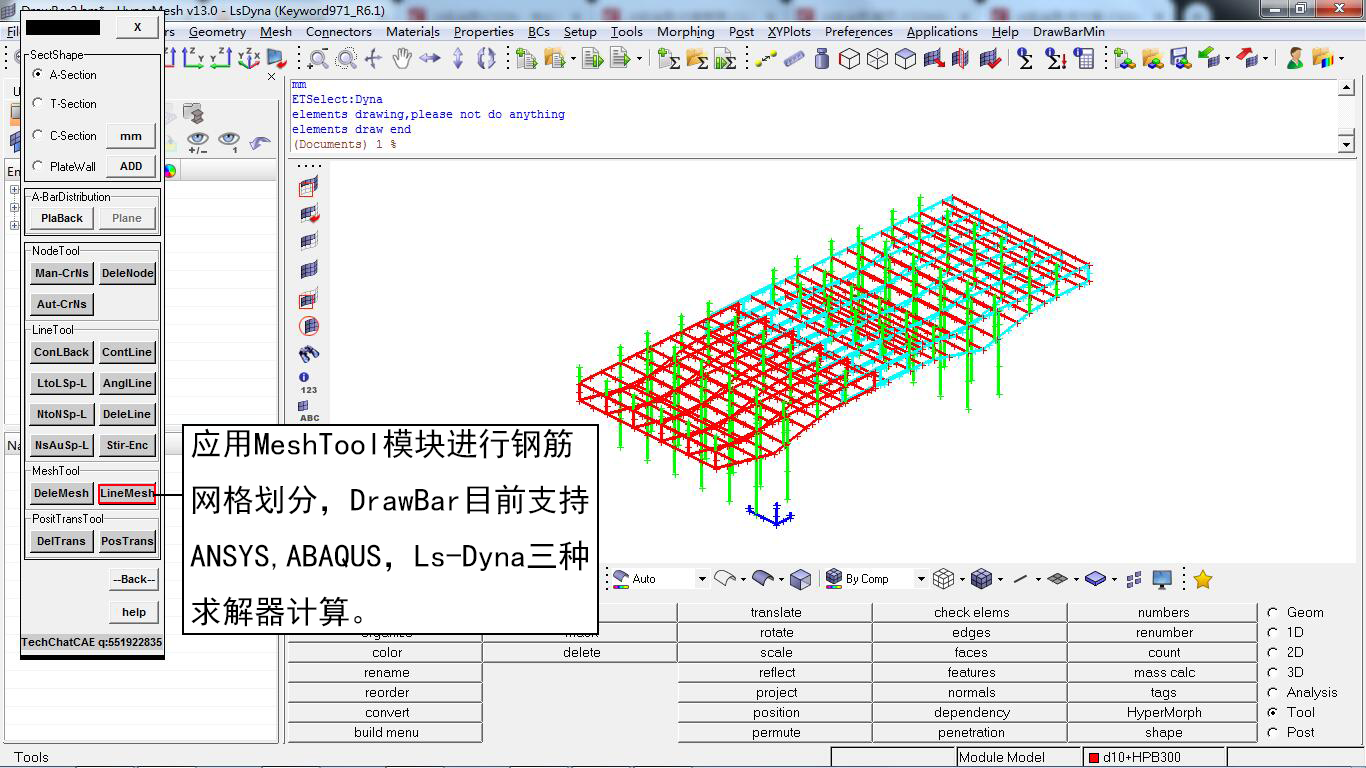Click the sigma summary toolbar icon

[1026, 57]
